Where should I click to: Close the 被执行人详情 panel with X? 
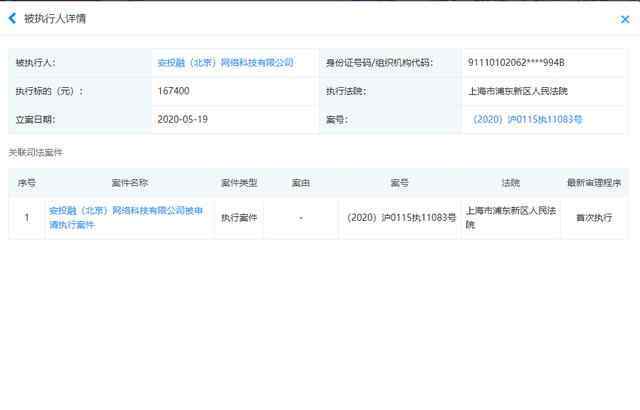624,19
